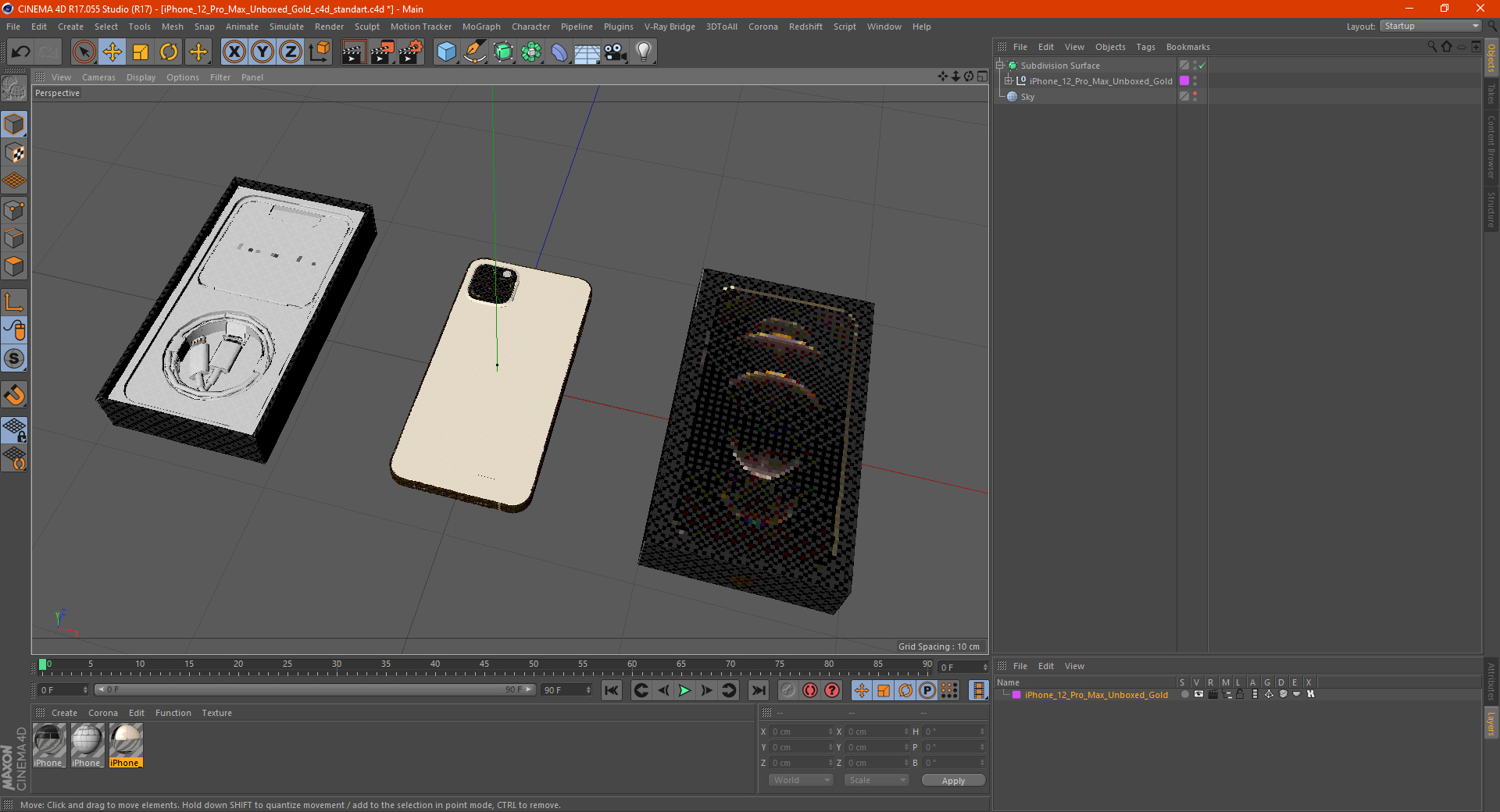Click the Undo arrow icon
Screen dimensions: 1500x812
pyautogui.click(x=21, y=52)
